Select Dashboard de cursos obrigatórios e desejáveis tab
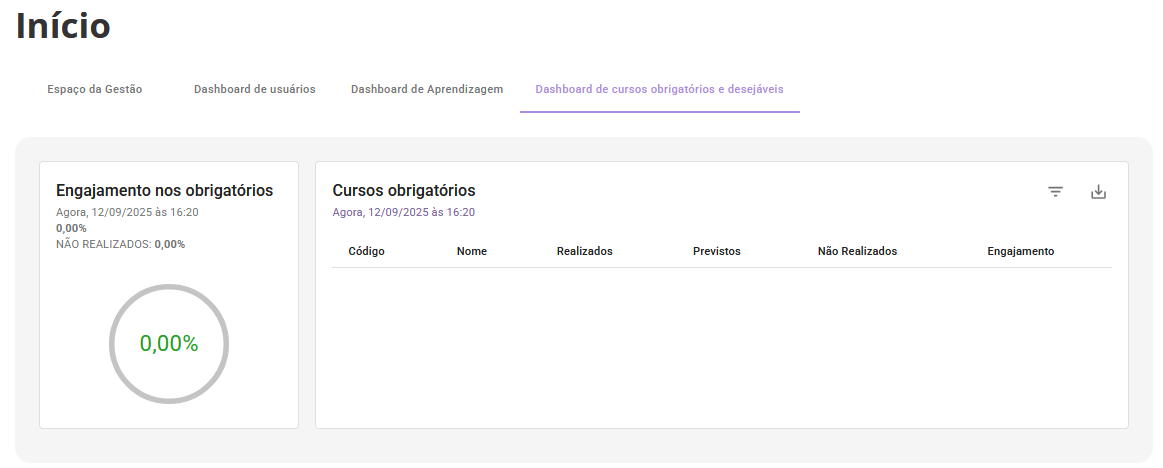This screenshot has width=1163, height=468. 659,89
